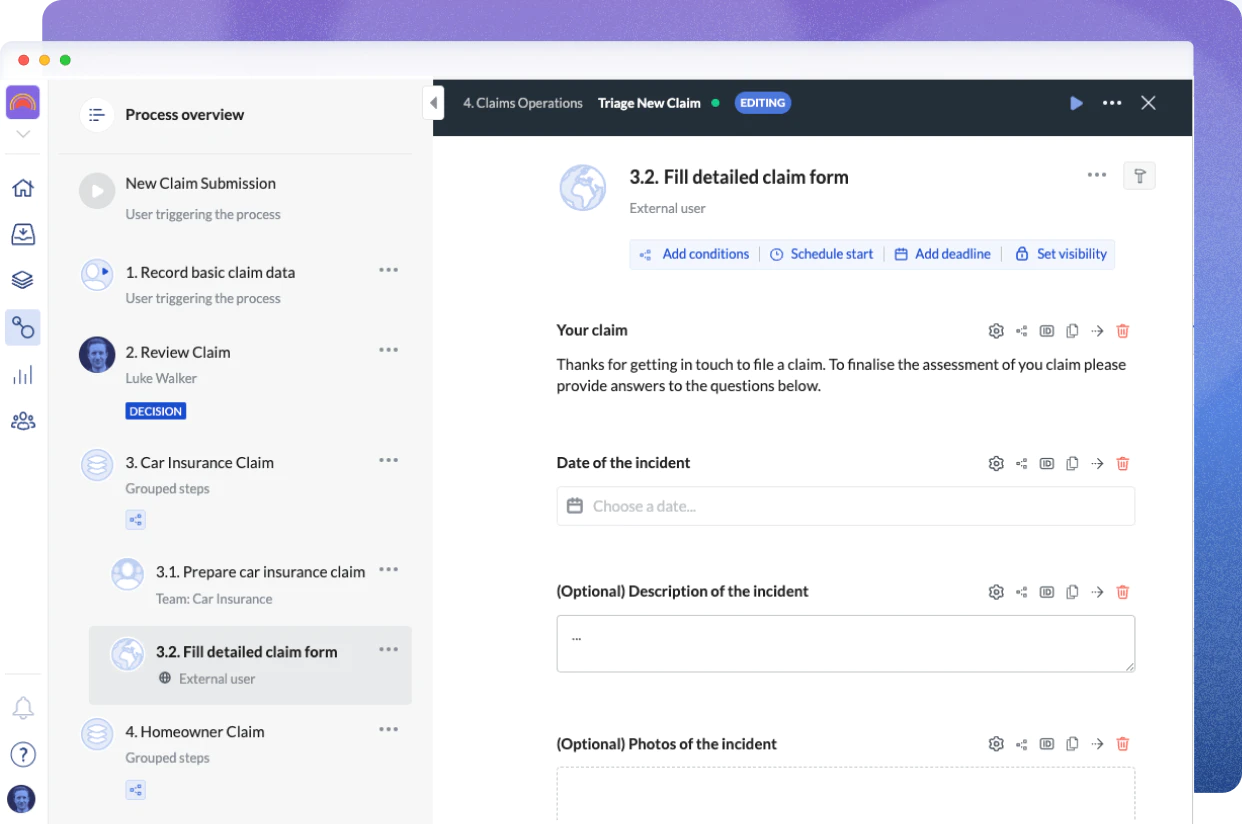Viewport: 1242px width, 824px height.
Task: Open settings gear for Your claim field
Action: pyautogui.click(x=996, y=331)
